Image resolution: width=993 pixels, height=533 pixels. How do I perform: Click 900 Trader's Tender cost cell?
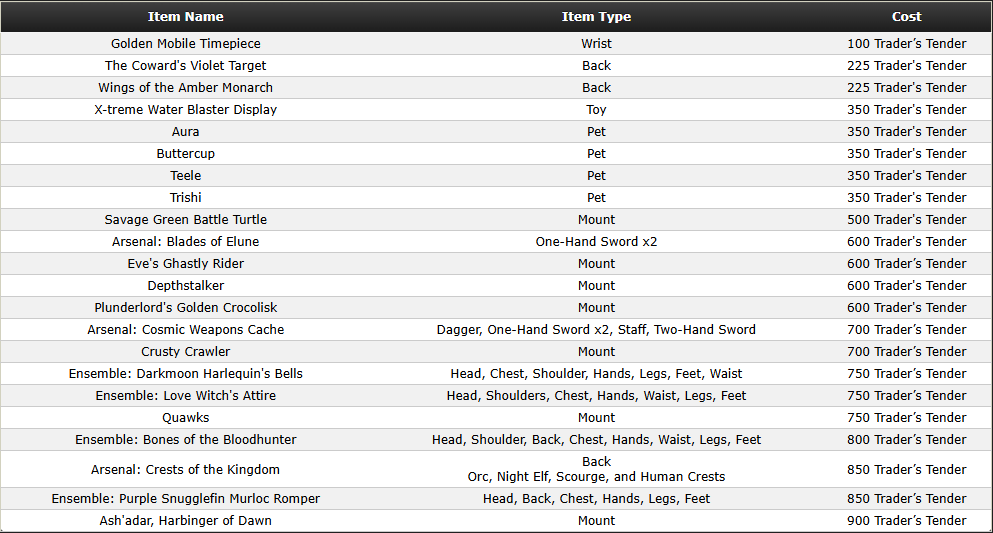[906, 521]
